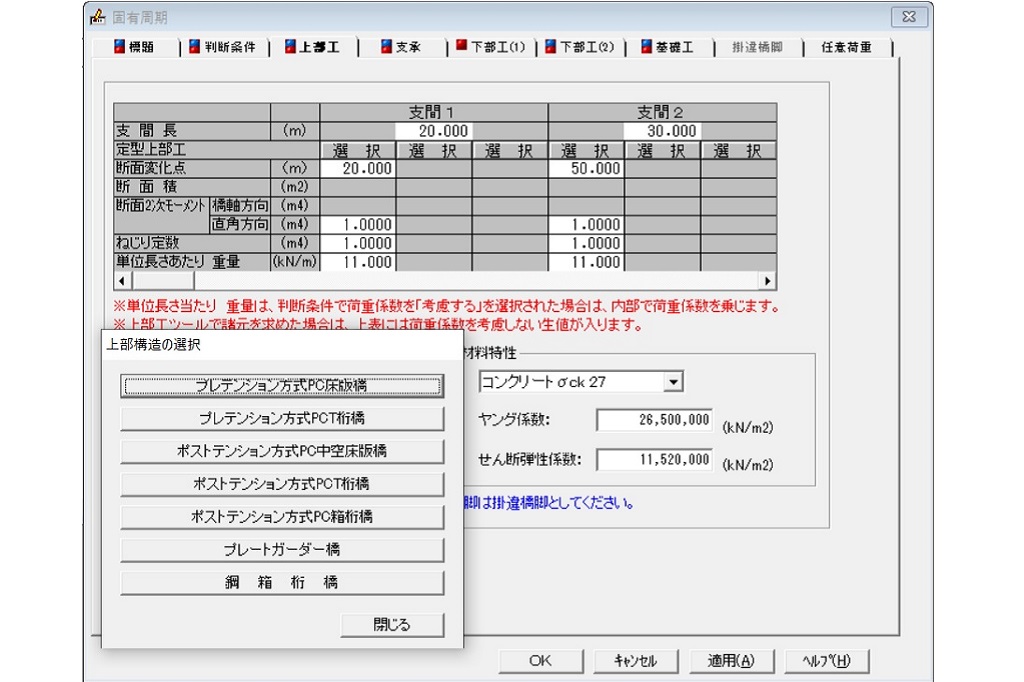The height and width of the screenshot is (682, 1024).
Task: Select ねじり定数 1.0000 cell in 支間1
Action: 358,243
